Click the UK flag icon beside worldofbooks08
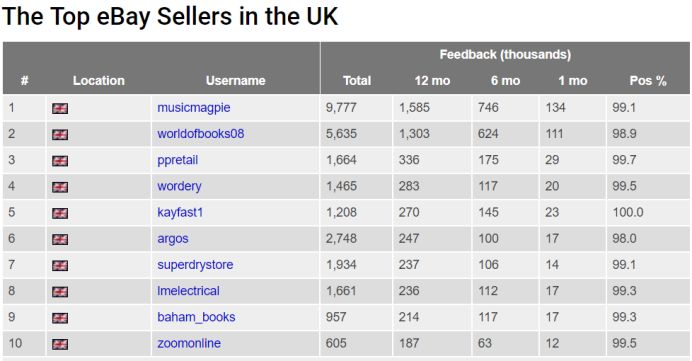The height and width of the screenshot is (361, 692). pos(60,135)
